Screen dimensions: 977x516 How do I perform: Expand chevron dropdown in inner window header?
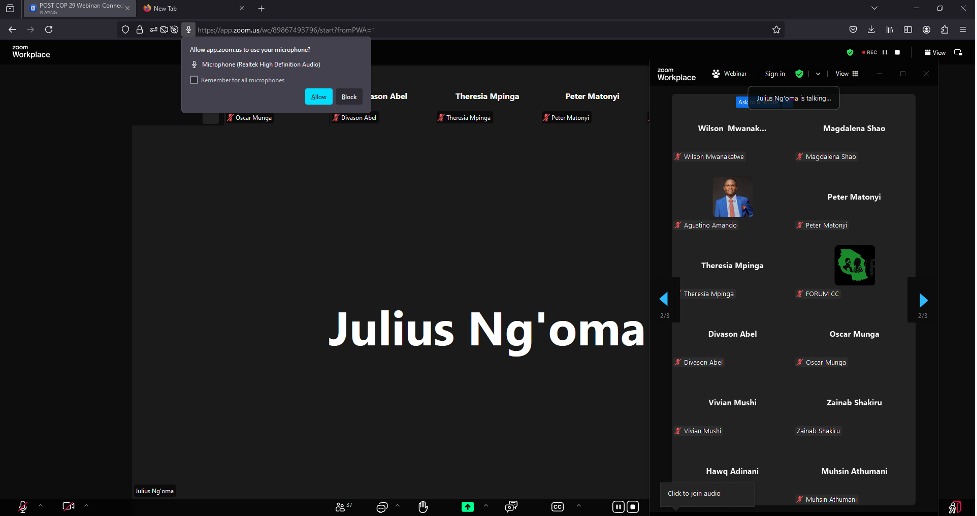click(818, 74)
